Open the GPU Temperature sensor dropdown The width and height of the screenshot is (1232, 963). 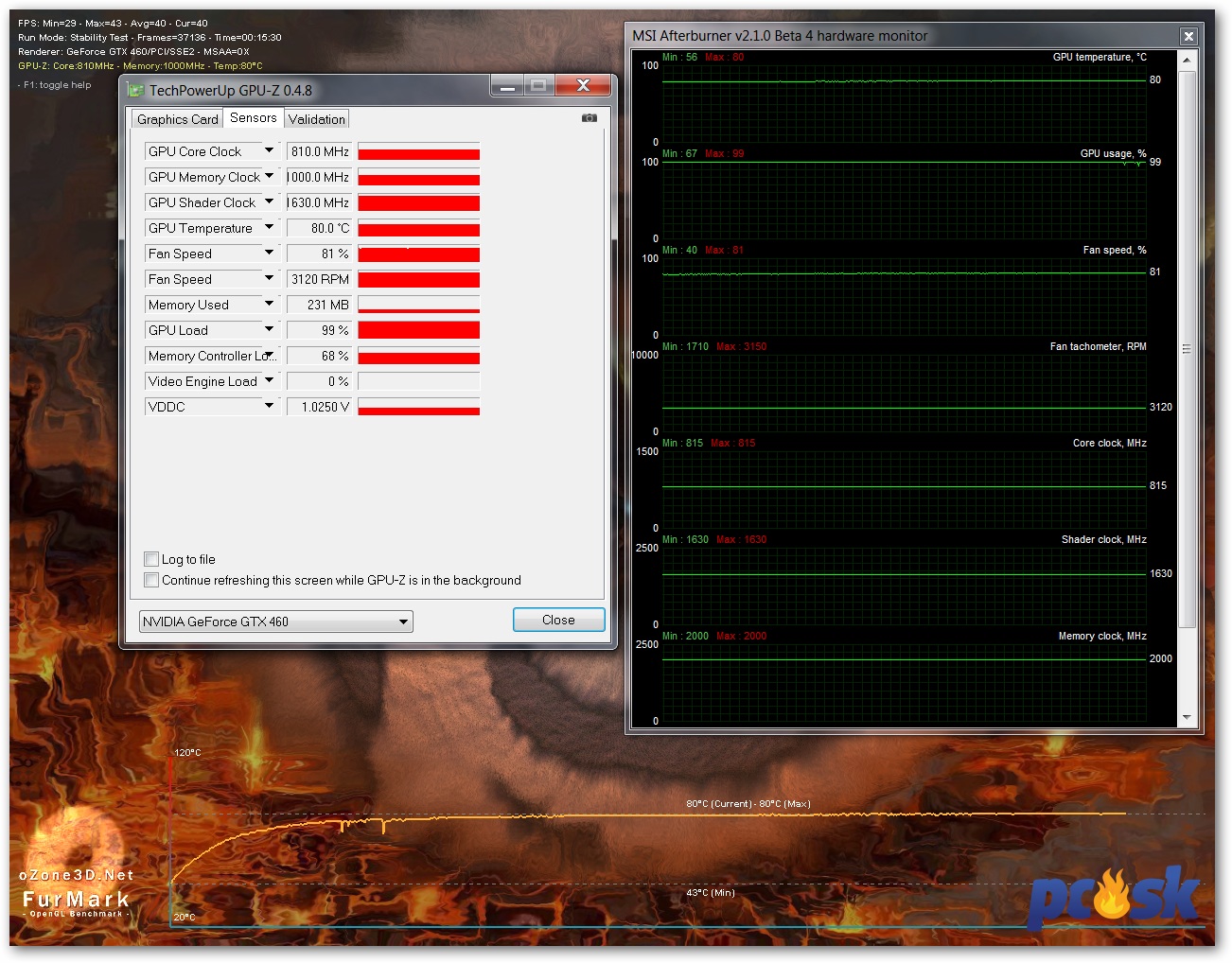click(x=269, y=228)
